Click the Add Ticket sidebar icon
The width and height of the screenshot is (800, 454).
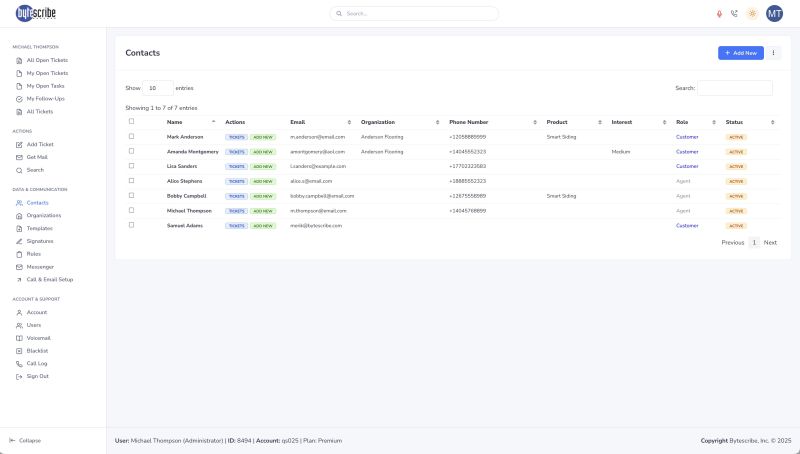19,144
